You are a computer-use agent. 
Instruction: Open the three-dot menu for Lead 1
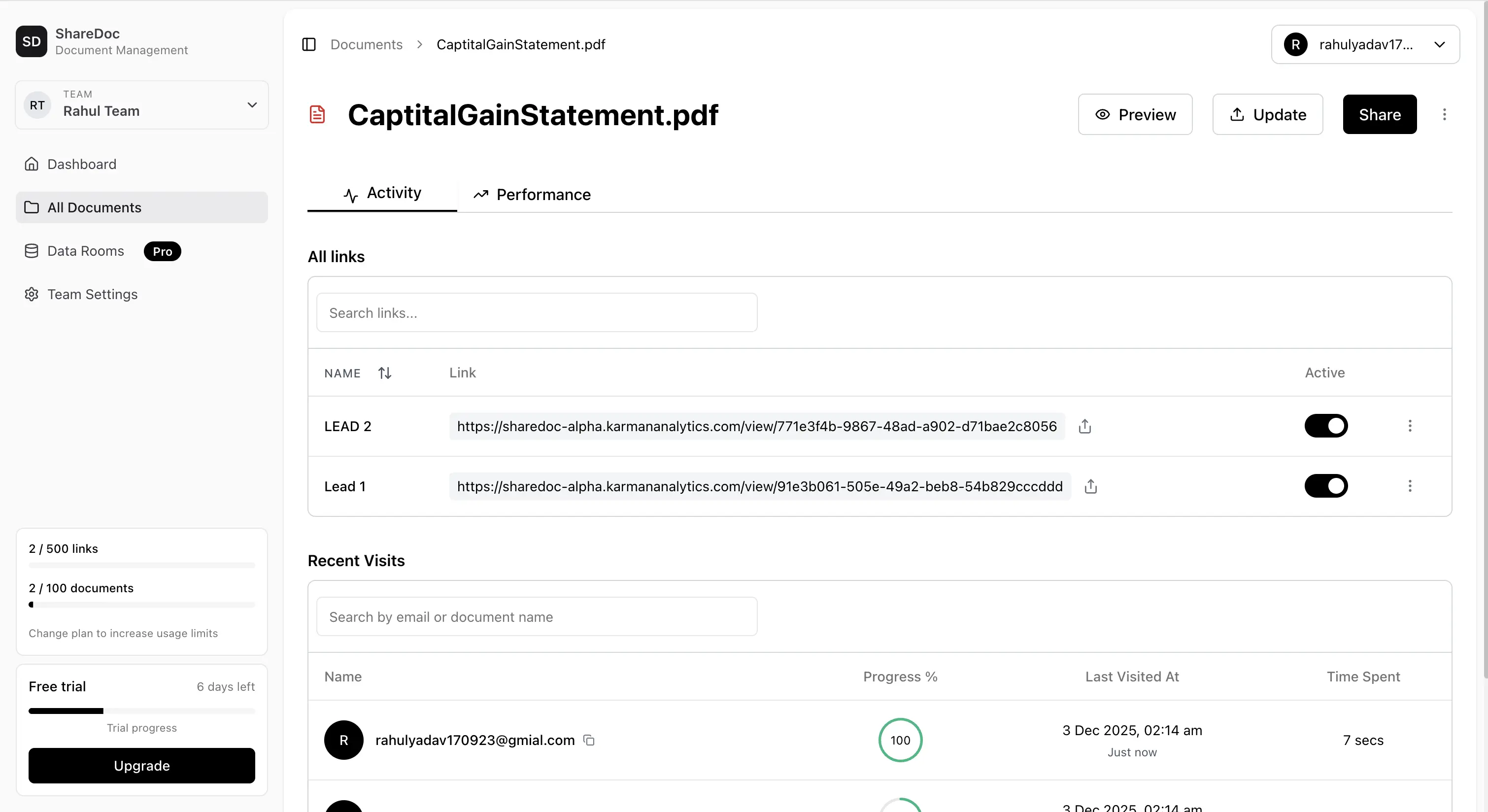pyautogui.click(x=1410, y=486)
